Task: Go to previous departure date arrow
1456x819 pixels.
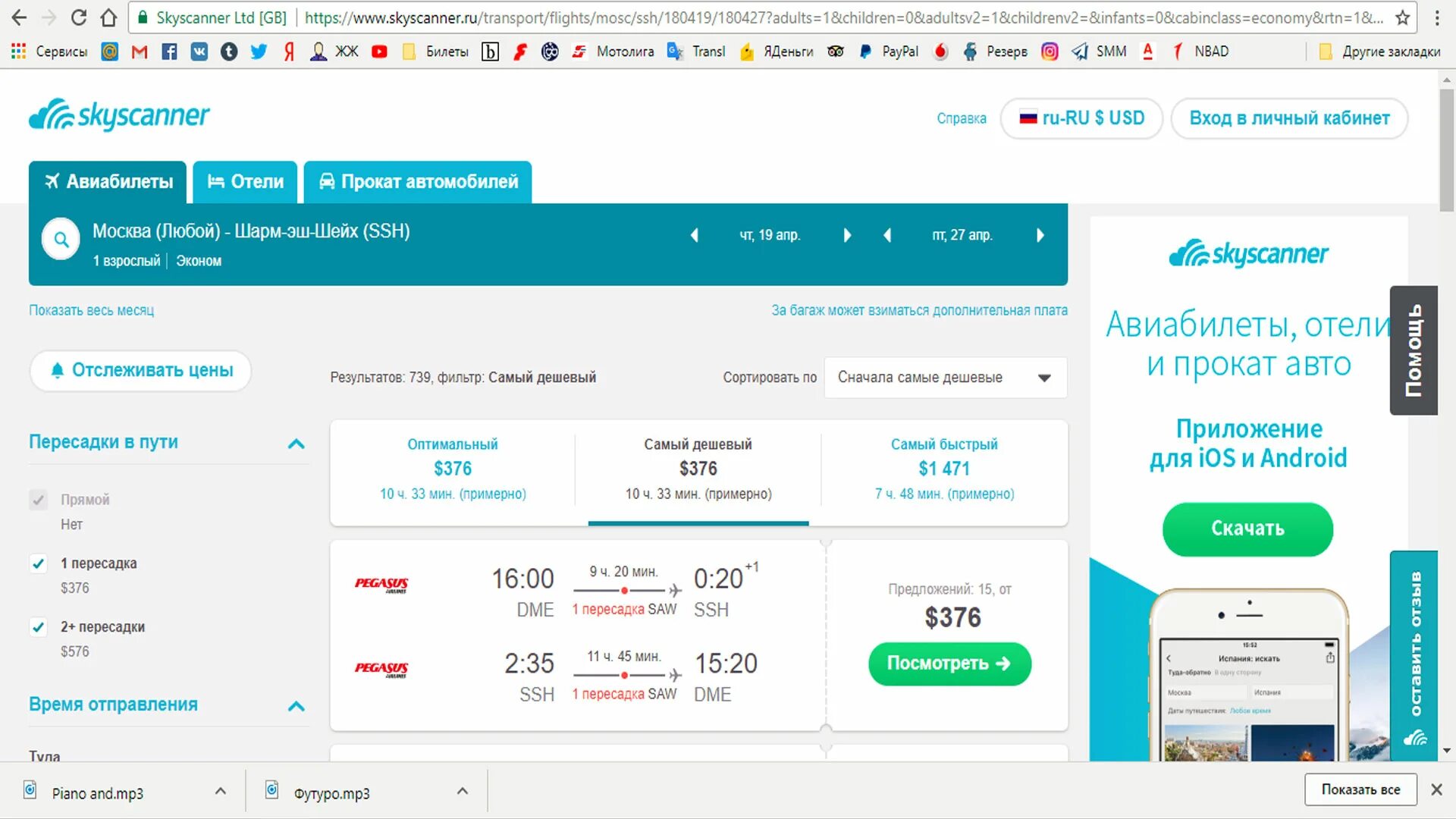Action: (694, 236)
